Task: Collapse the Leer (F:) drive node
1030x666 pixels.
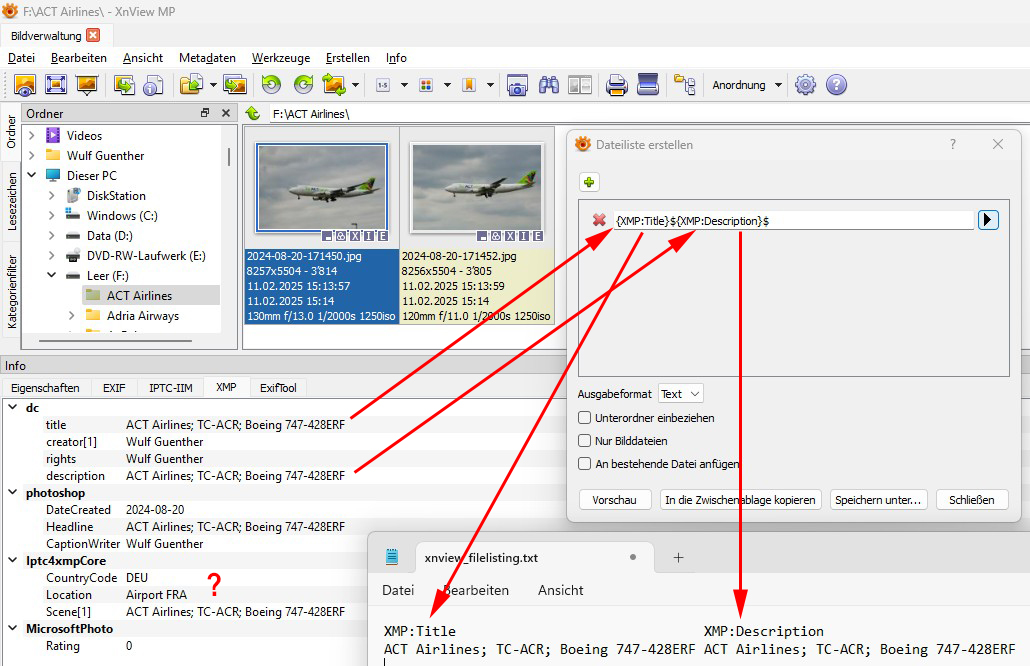Action: click(x=52, y=275)
